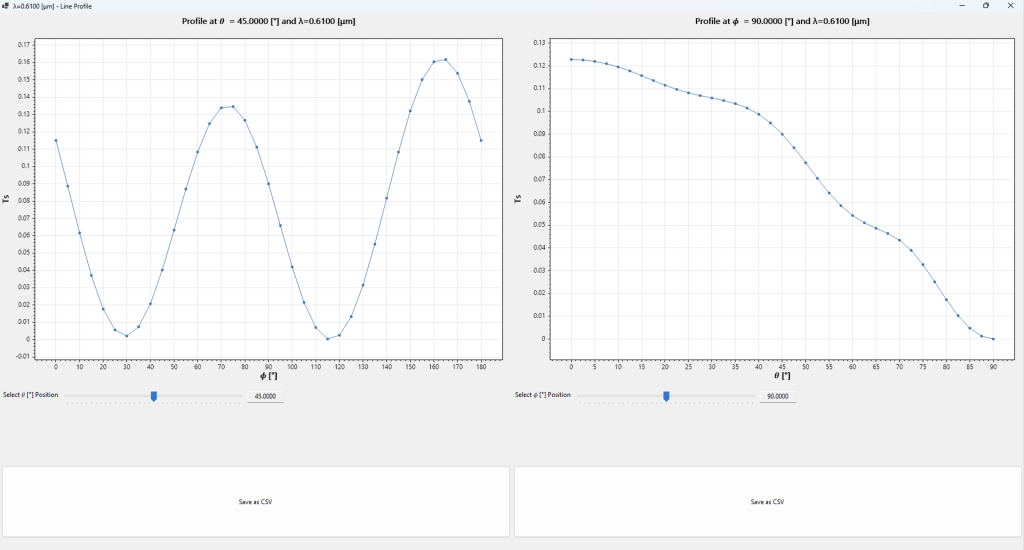Click the φ position slider thumb
This screenshot has width=1024, height=550.
tap(666, 396)
